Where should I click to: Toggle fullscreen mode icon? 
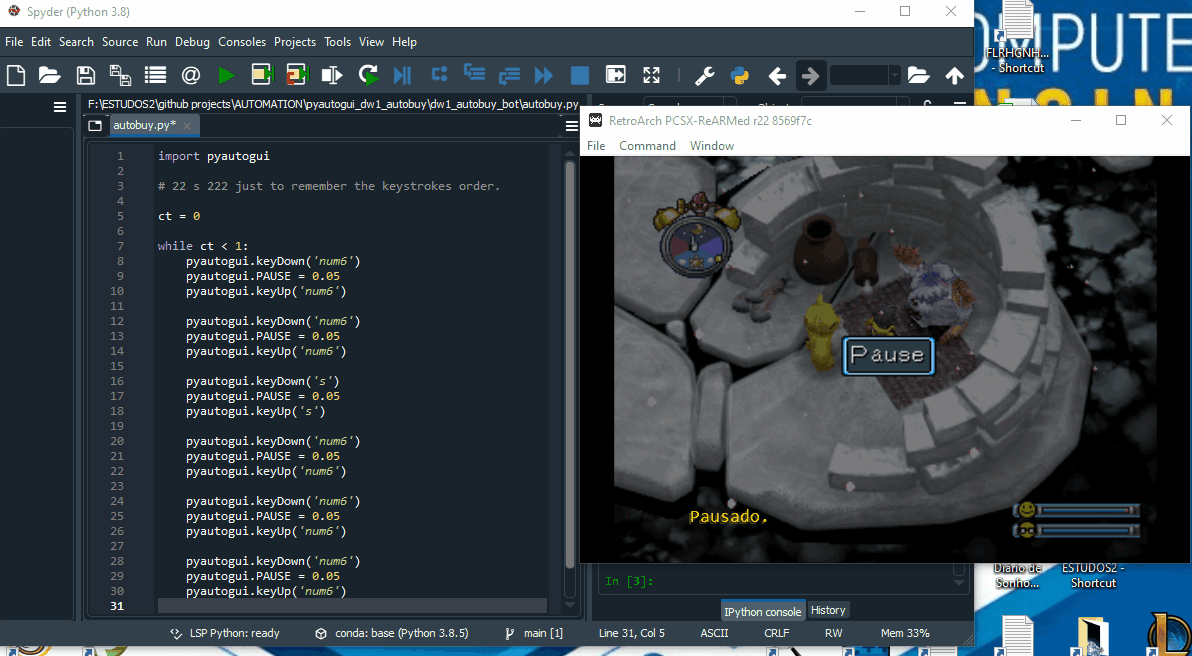pyautogui.click(x=651, y=74)
